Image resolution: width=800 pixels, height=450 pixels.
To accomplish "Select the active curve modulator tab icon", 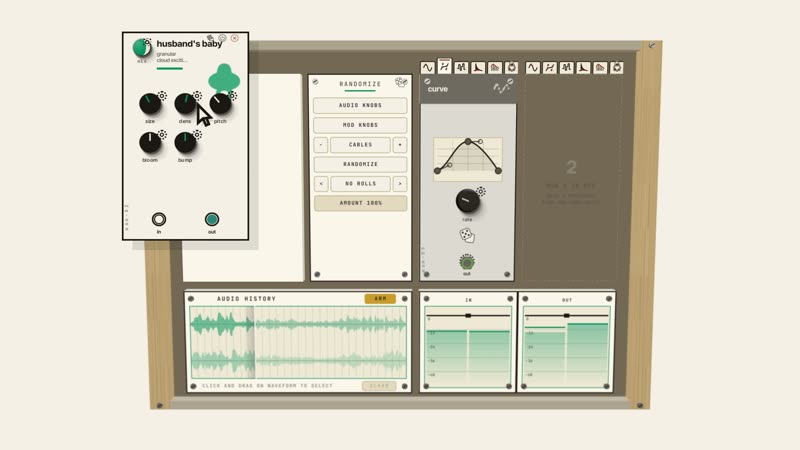I will tap(444, 66).
